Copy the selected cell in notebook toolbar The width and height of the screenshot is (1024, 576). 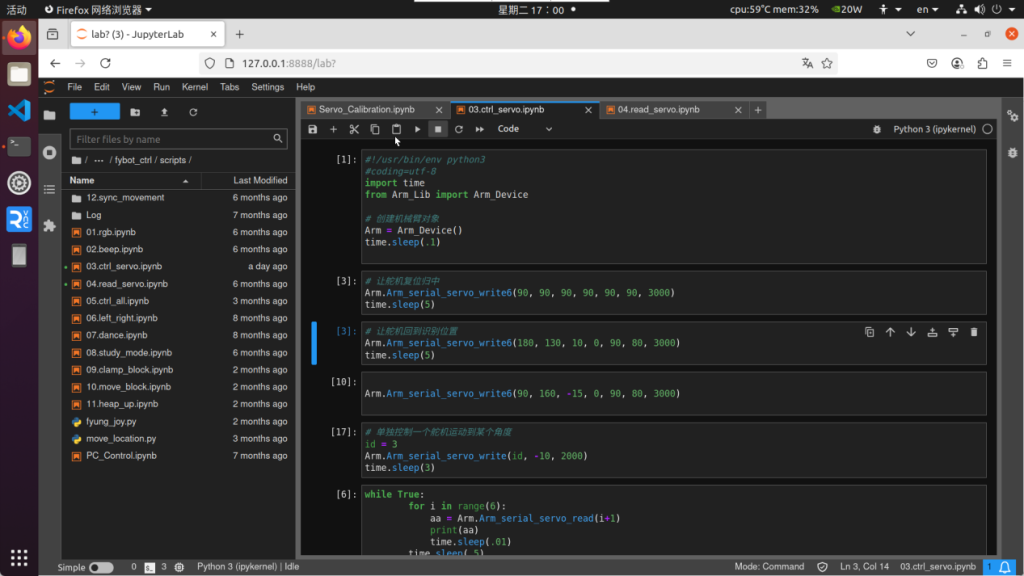(x=375, y=129)
